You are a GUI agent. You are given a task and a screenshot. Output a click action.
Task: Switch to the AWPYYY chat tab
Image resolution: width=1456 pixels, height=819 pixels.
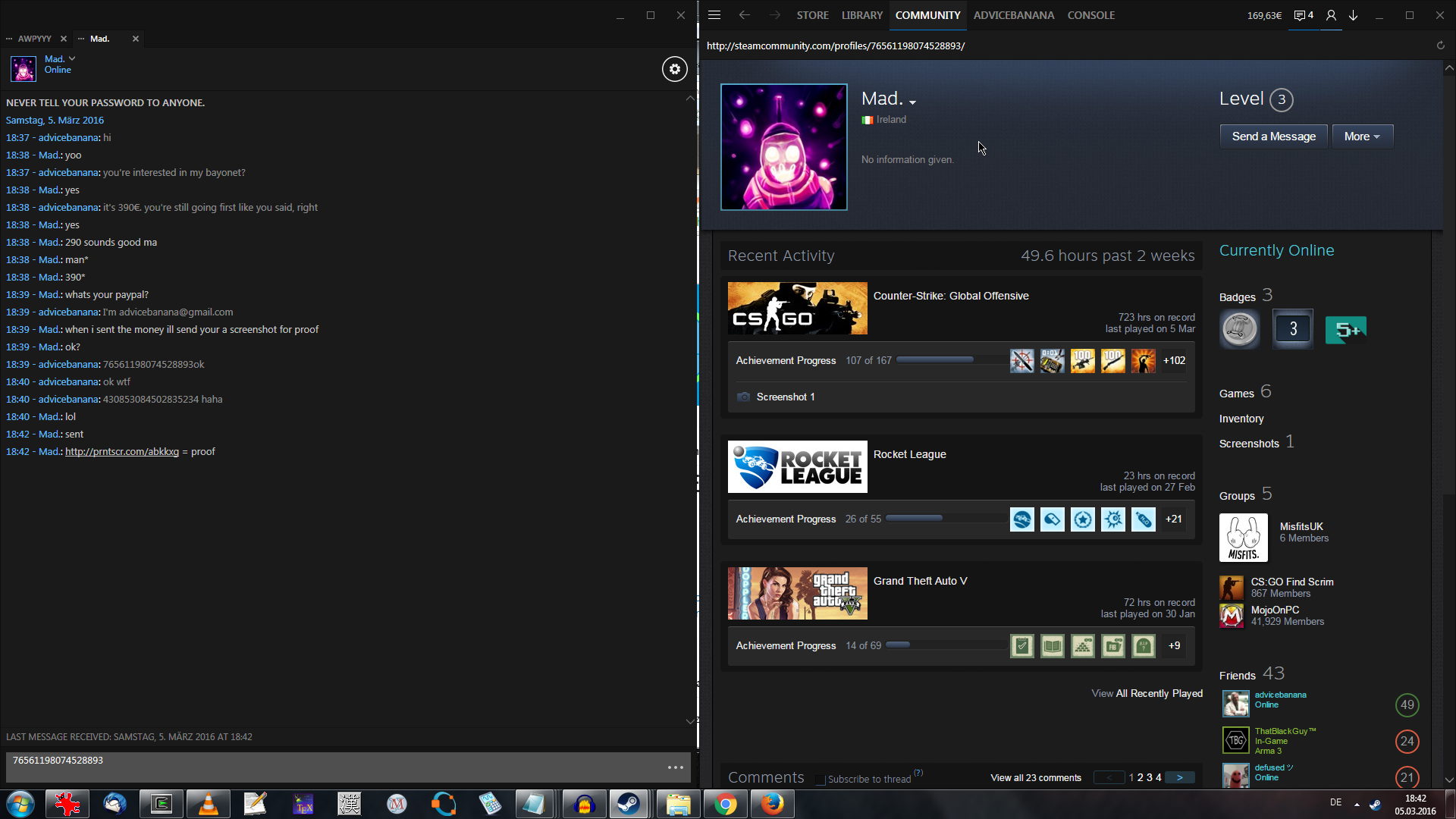(x=35, y=39)
